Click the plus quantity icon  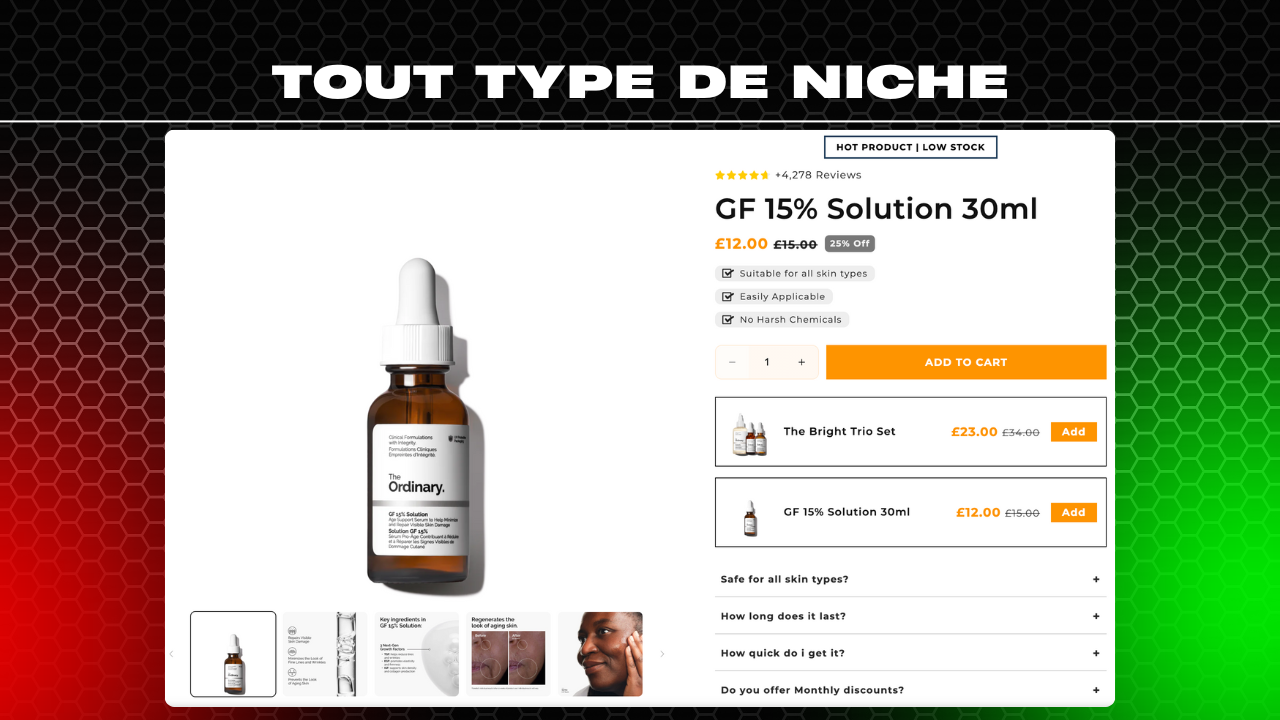click(801, 362)
